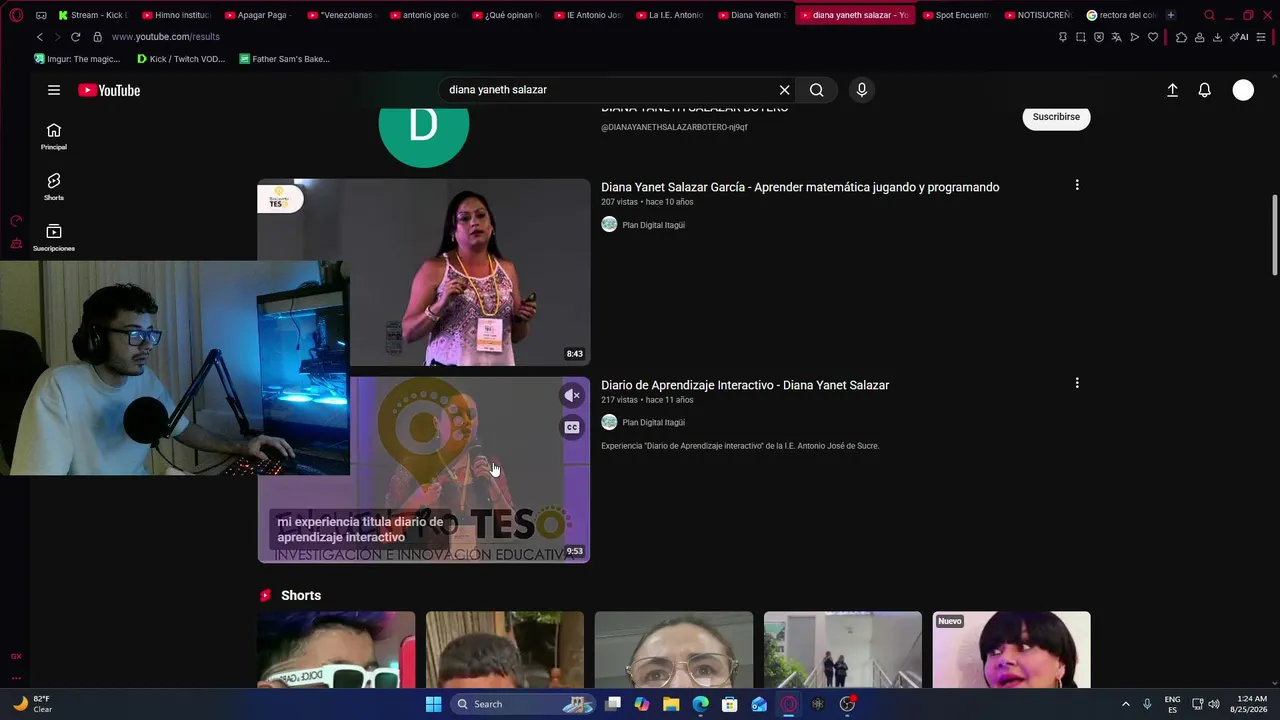
Task: Open the browser tab search magnifier
Action: click(1209, 15)
